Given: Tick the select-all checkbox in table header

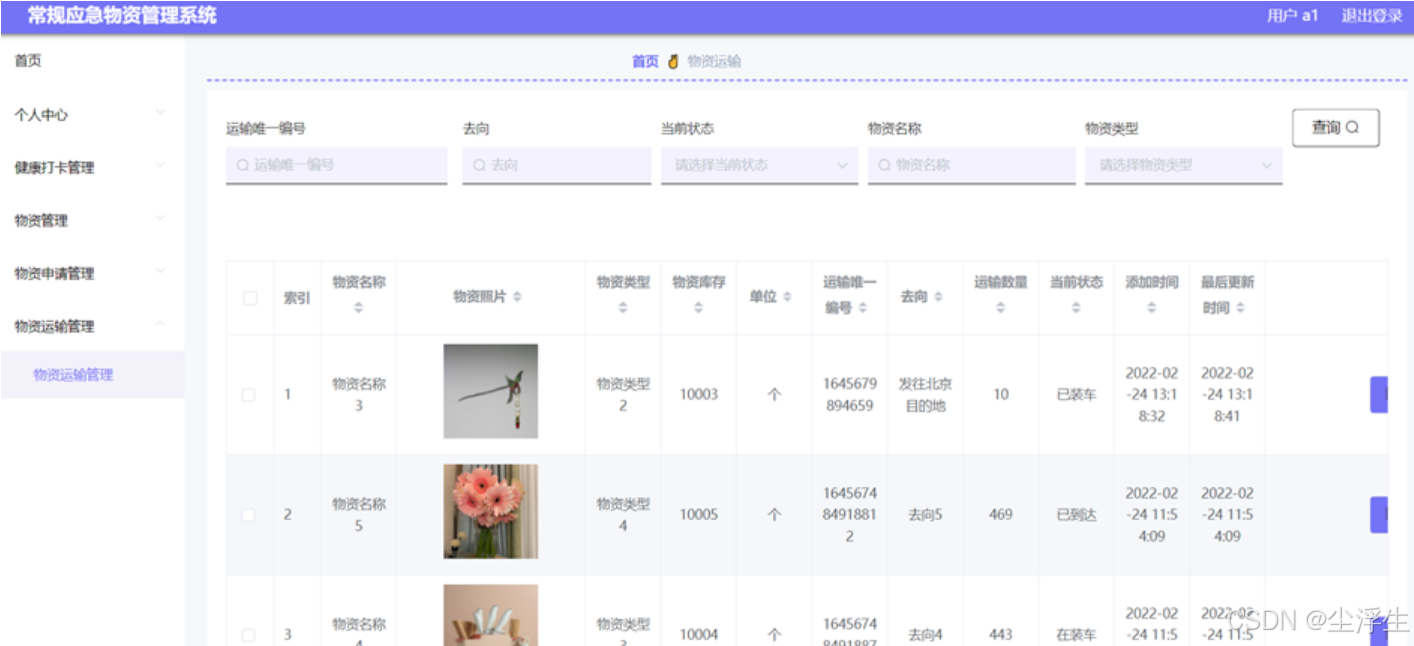Looking at the screenshot, I should click(250, 297).
